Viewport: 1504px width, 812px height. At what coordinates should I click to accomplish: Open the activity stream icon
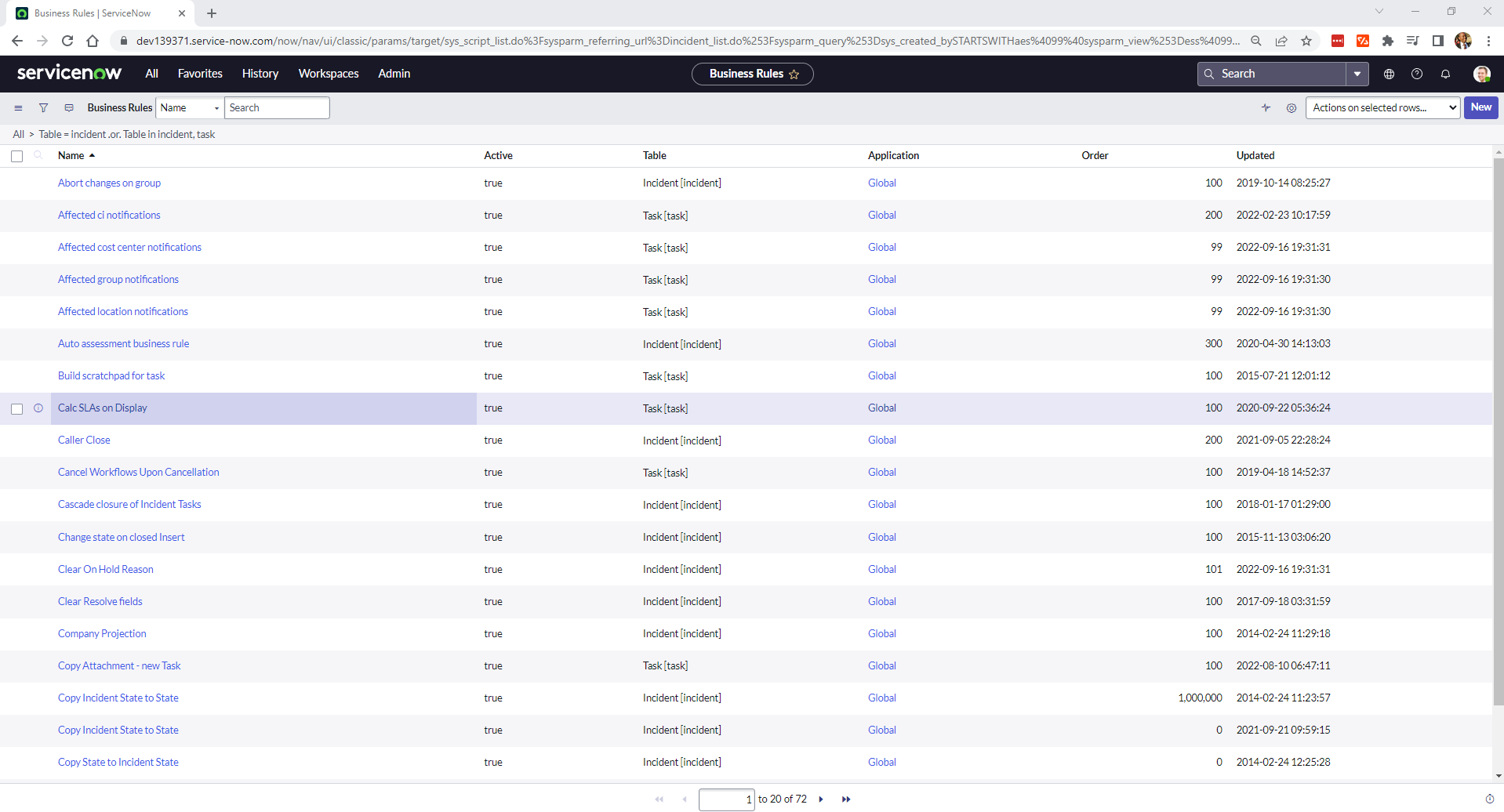click(x=1266, y=108)
